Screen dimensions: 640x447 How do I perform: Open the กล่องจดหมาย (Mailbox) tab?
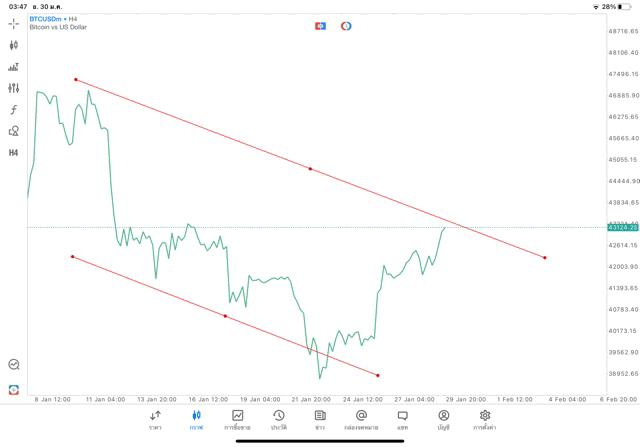(x=361, y=419)
